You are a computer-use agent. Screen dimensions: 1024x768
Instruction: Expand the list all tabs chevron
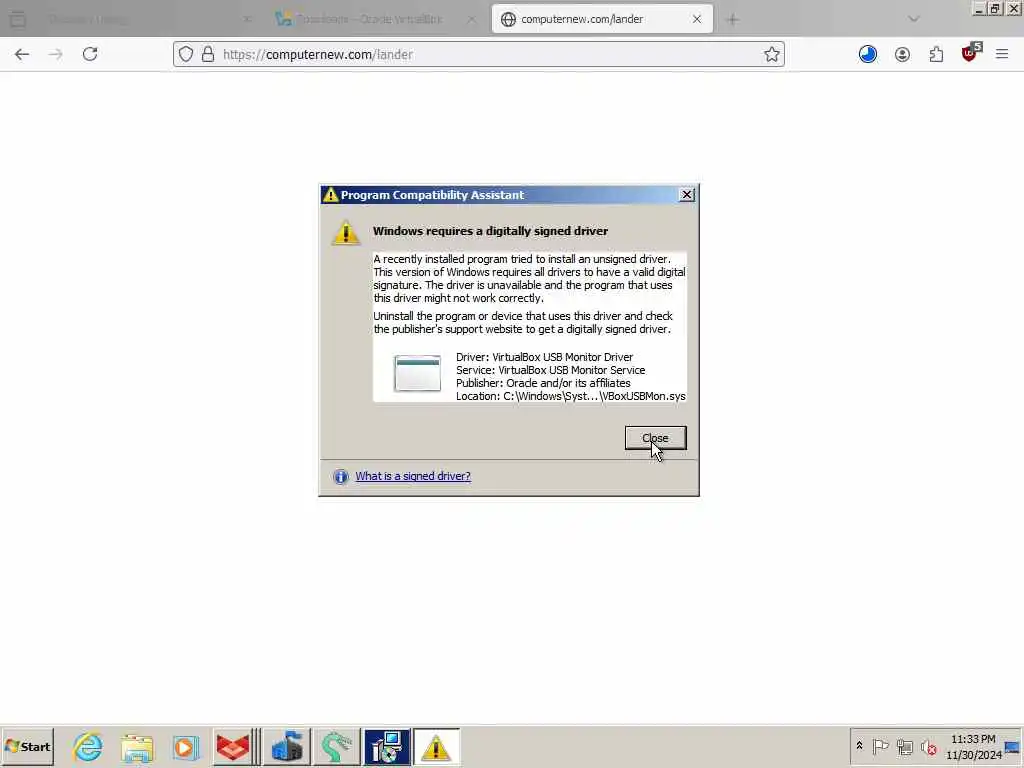pos(914,19)
